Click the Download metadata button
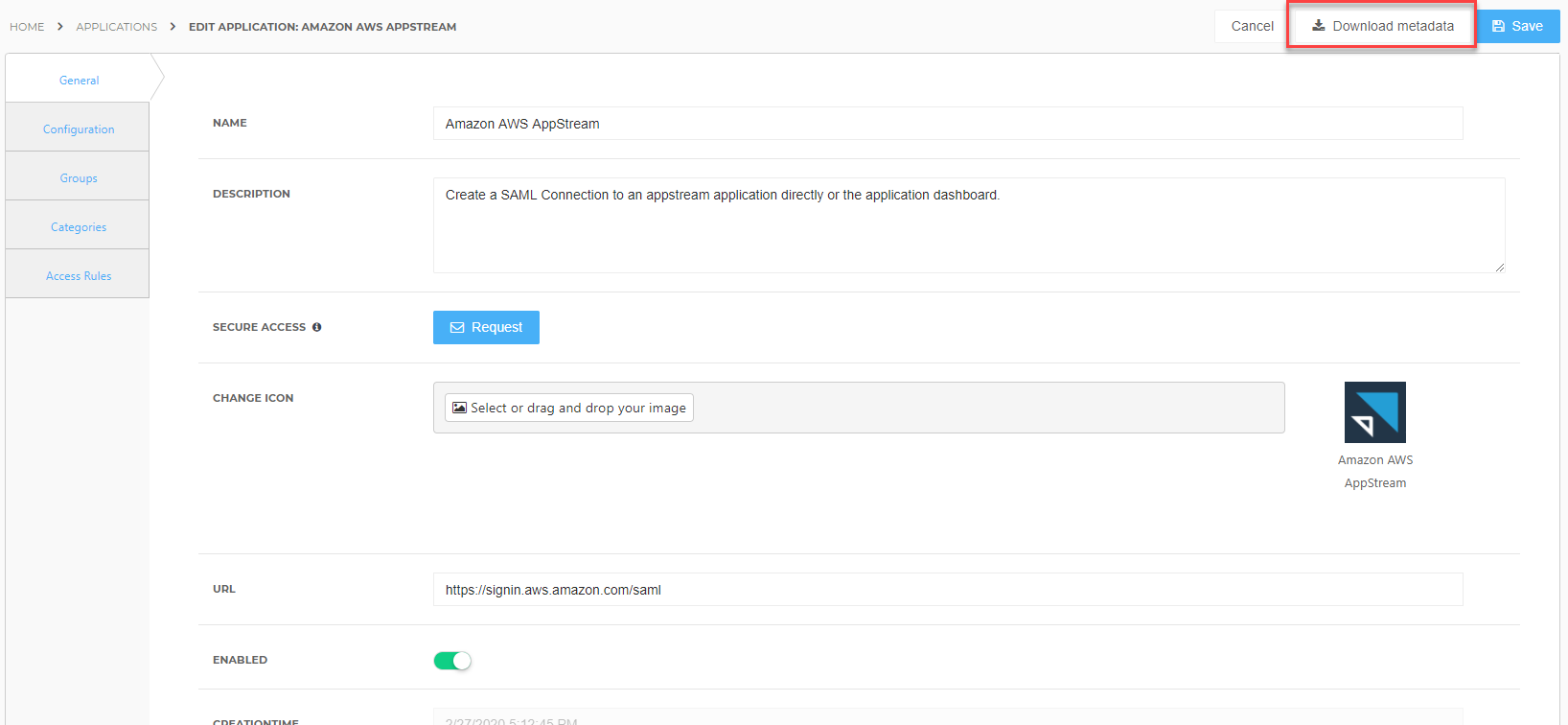 pyautogui.click(x=1382, y=26)
